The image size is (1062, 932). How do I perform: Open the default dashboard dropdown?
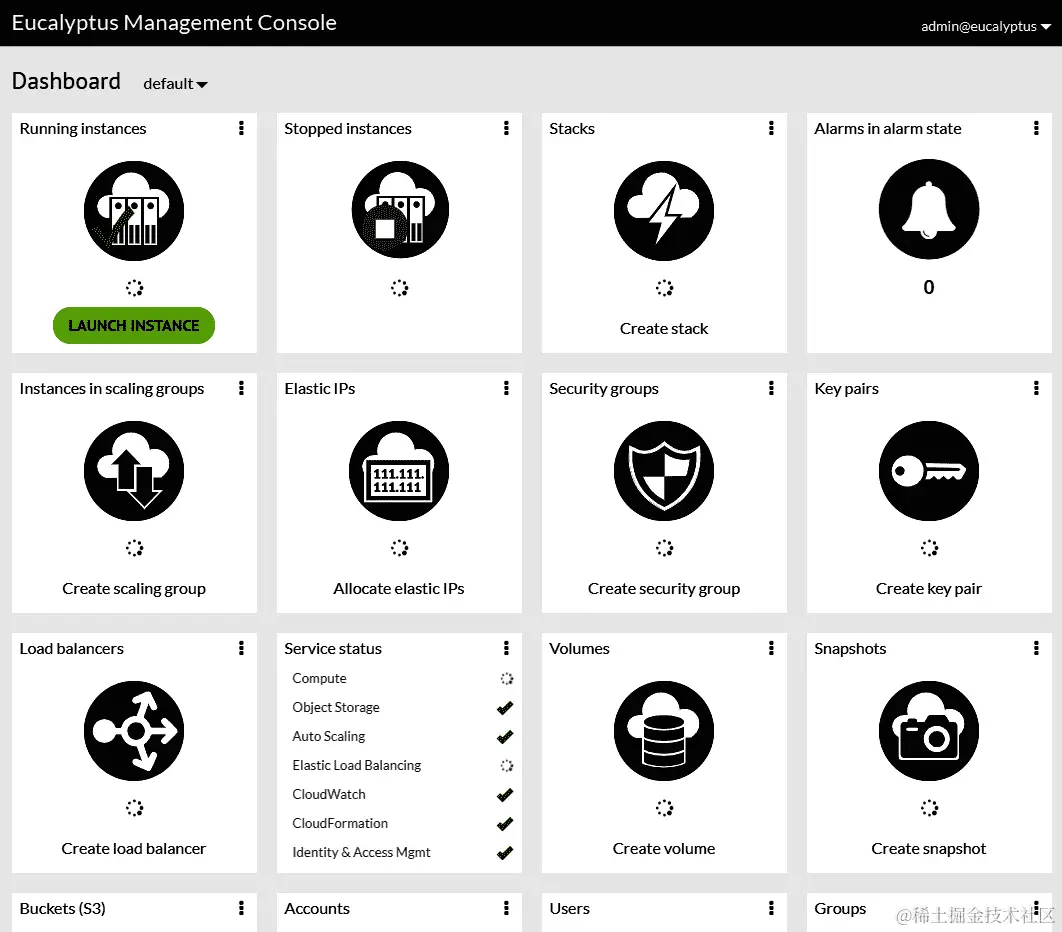click(175, 84)
